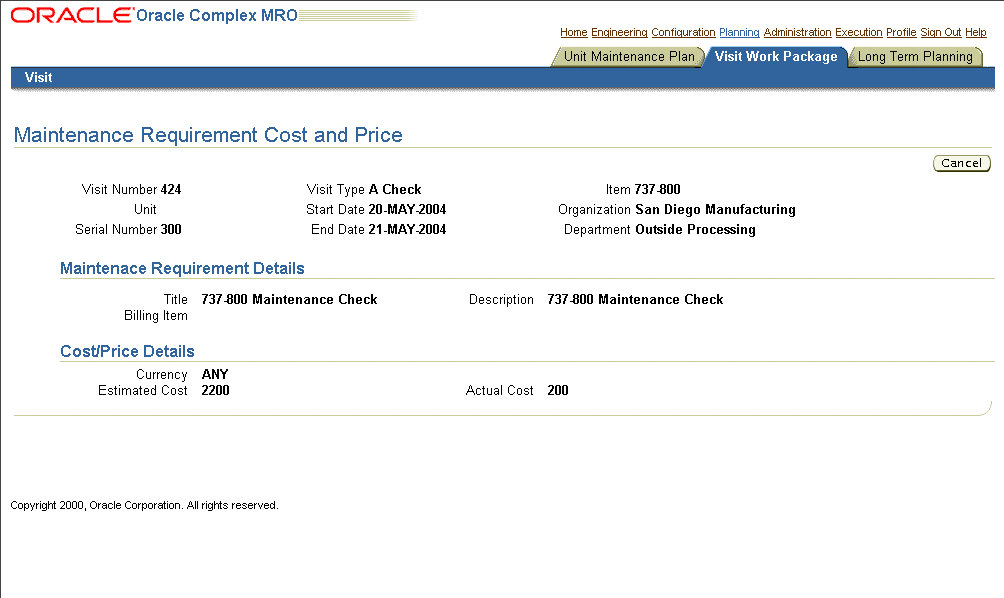This screenshot has width=1004, height=598.
Task: Click Sign Out
Action: [x=941, y=32]
